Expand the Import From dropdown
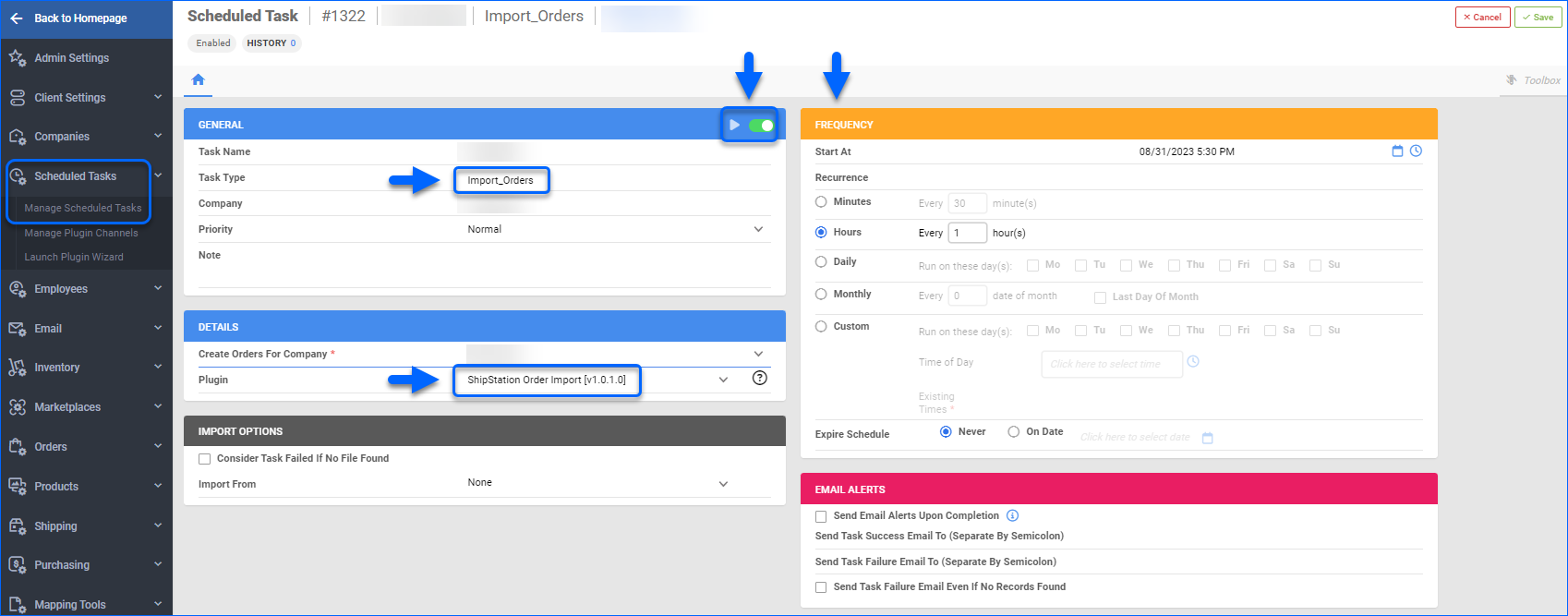The width and height of the screenshot is (1568, 616). pos(723,484)
